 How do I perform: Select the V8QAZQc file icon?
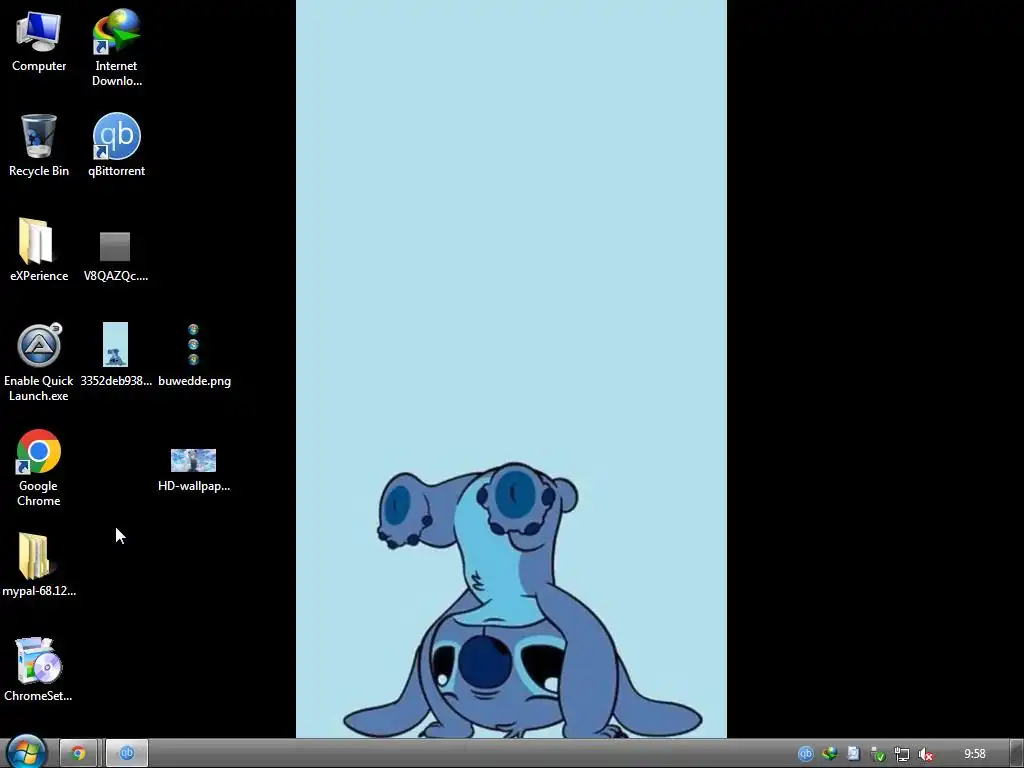116,256
